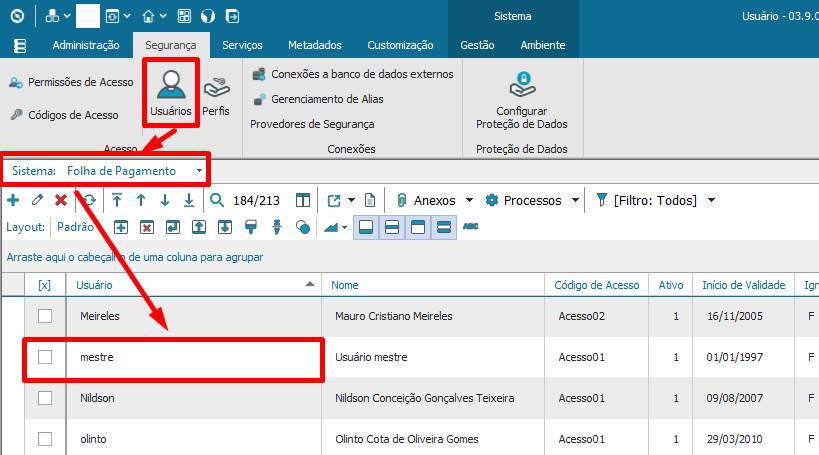
Task: Toggle the split panel view button
Action: coord(392,227)
